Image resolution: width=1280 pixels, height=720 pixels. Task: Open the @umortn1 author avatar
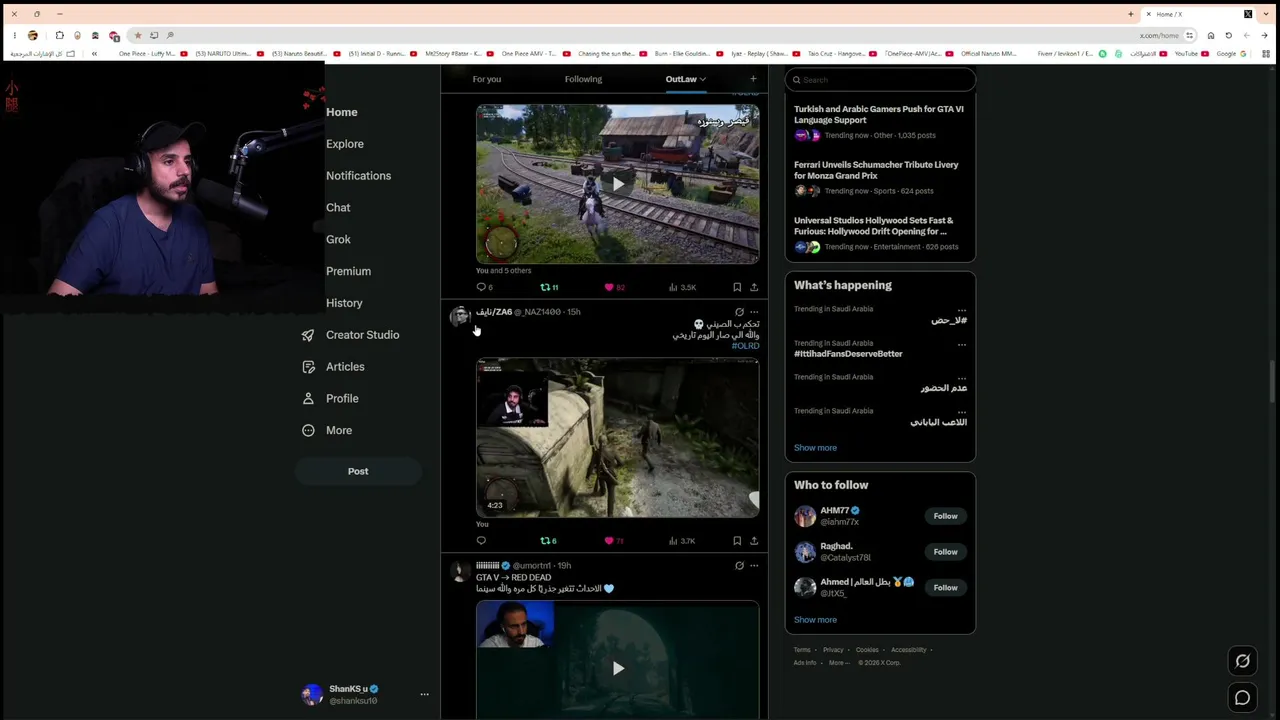tap(460, 571)
